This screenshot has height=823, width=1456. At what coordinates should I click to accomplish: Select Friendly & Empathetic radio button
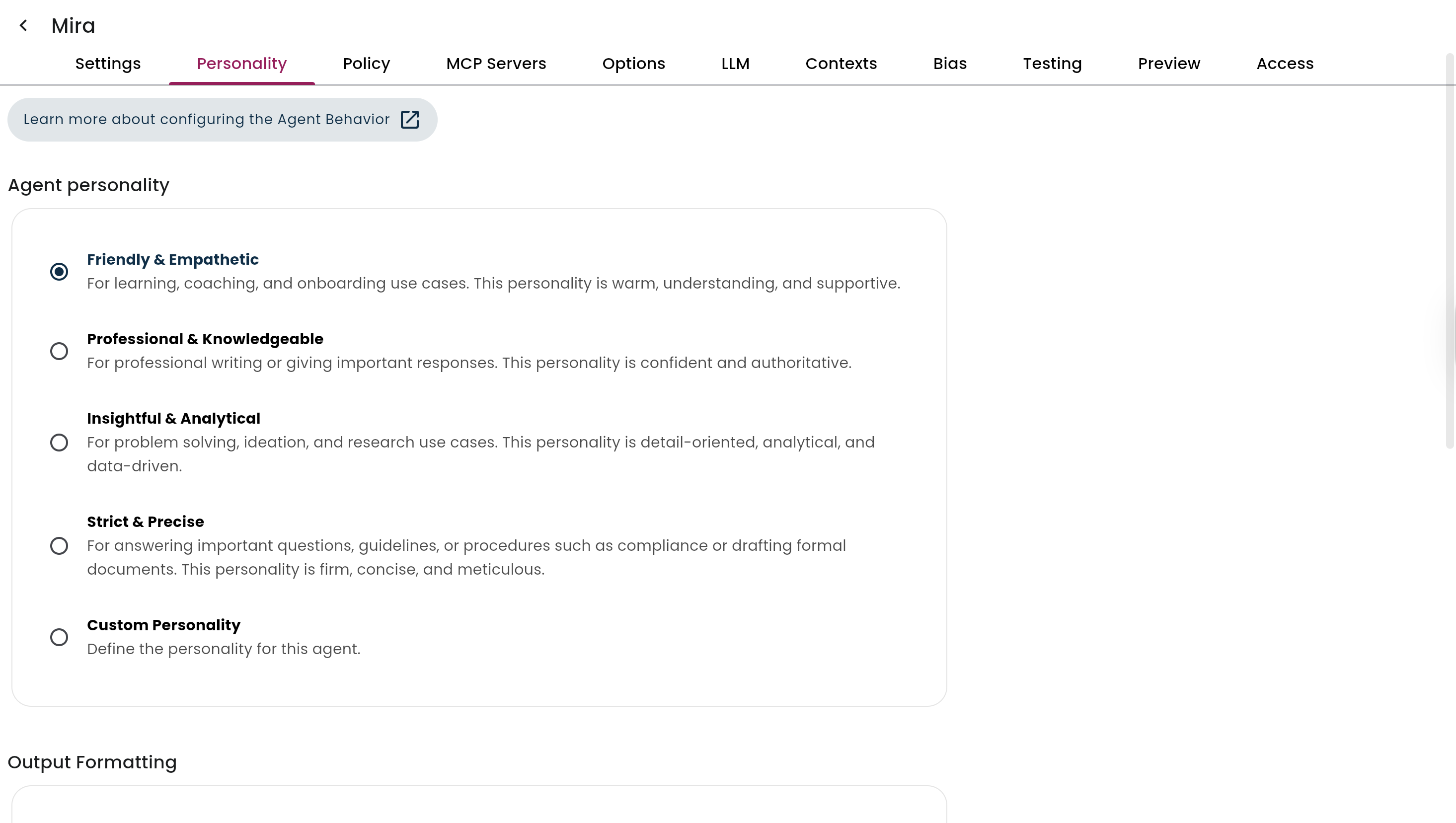59,272
